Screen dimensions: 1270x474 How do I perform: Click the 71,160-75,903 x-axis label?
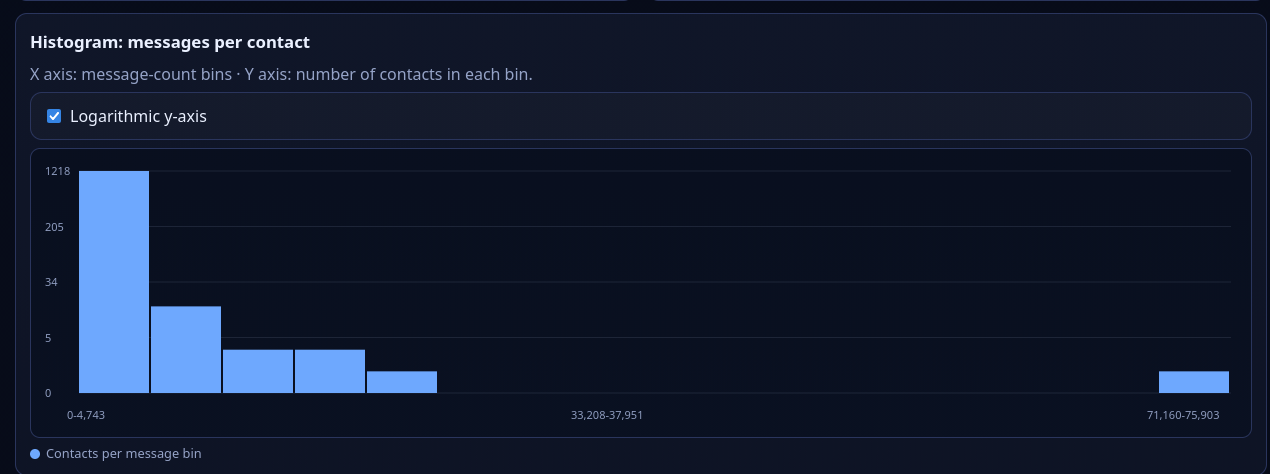(x=1183, y=414)
